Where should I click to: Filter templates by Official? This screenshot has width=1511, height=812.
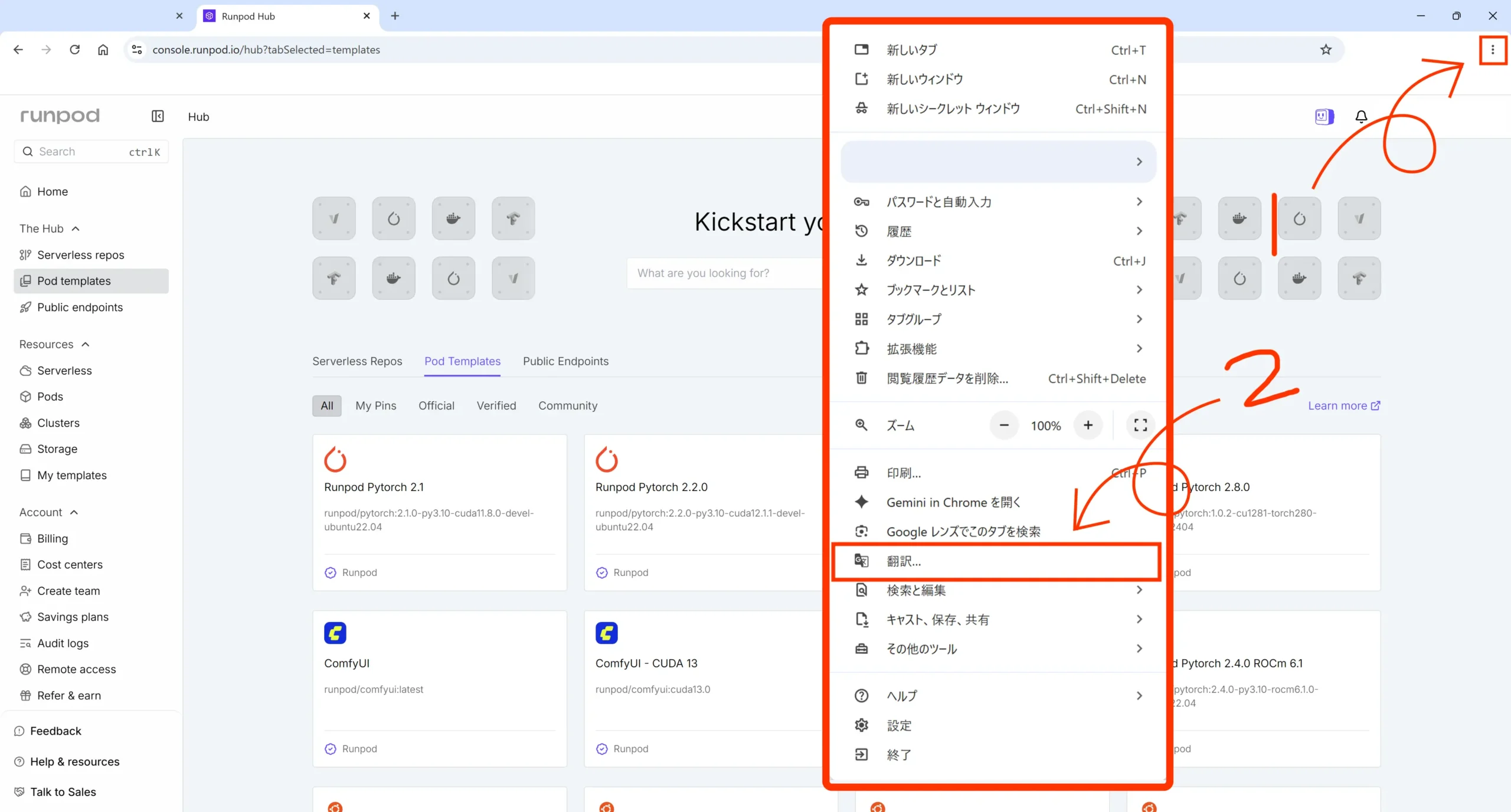pyautogui.click(x=436, y=405)
